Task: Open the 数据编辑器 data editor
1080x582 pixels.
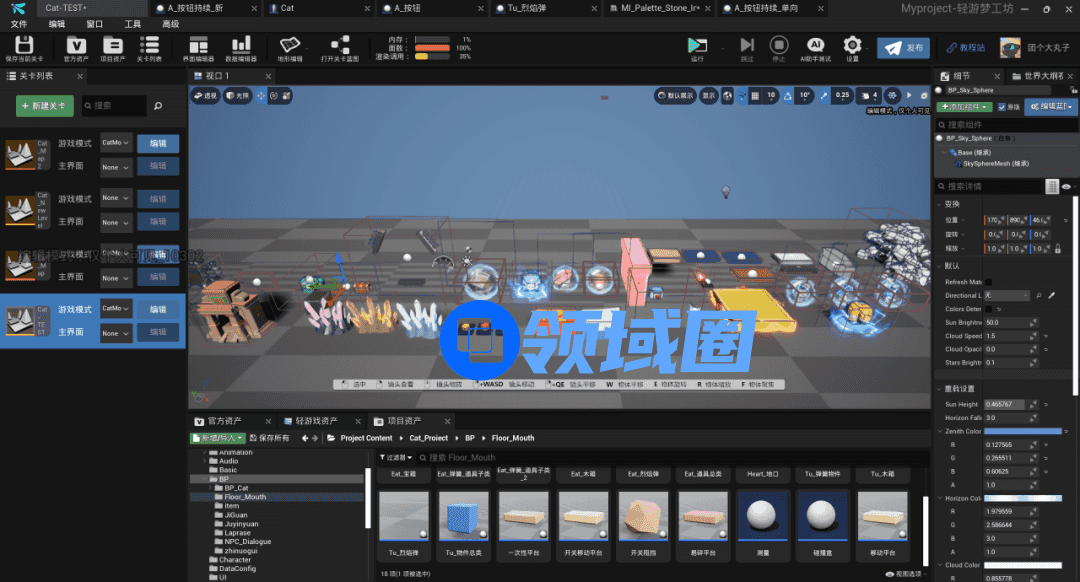Action: 240,46
